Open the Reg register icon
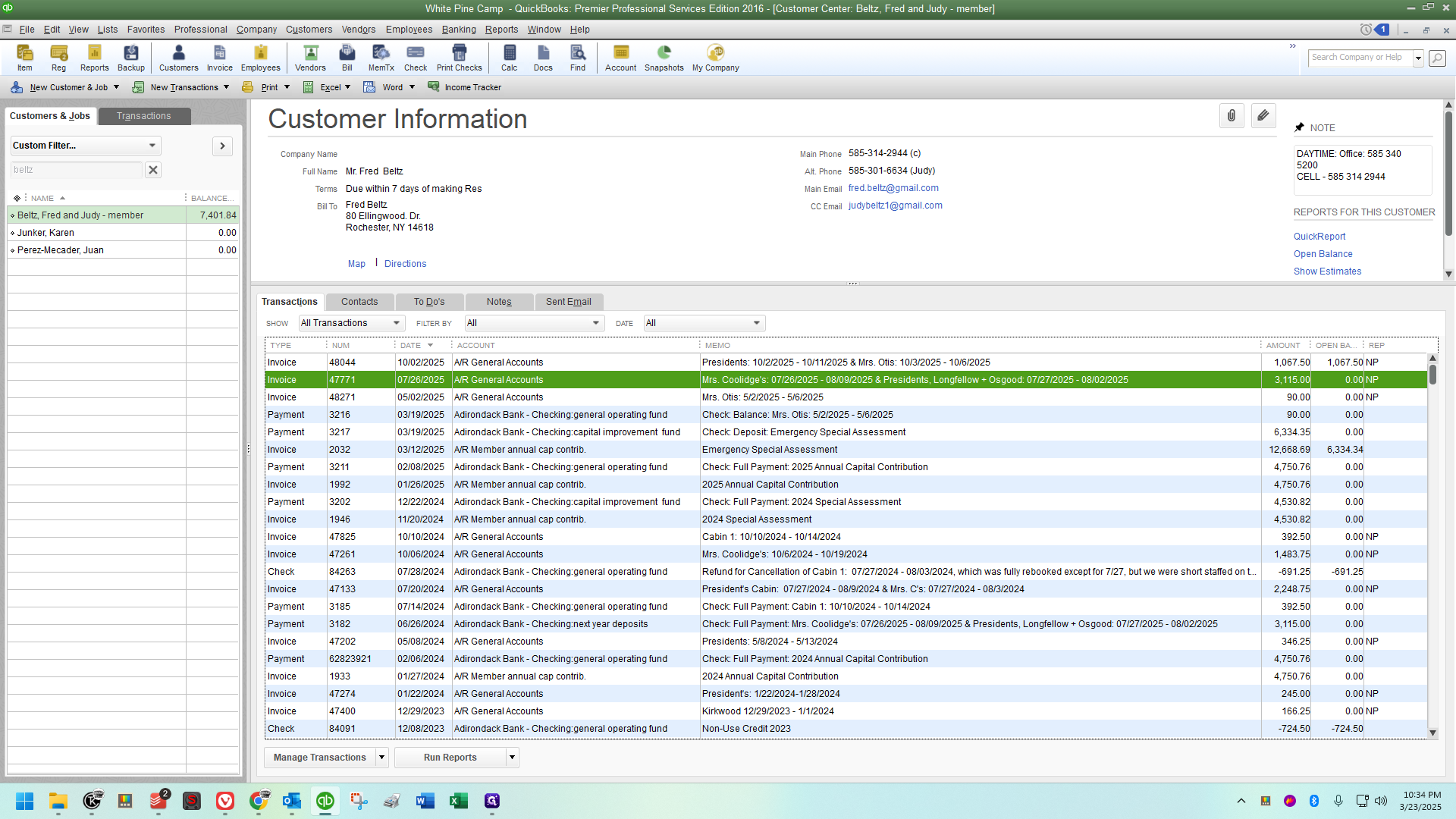Image resolution: width=1456 pixels, height=819 pixels. pos(58,58)
